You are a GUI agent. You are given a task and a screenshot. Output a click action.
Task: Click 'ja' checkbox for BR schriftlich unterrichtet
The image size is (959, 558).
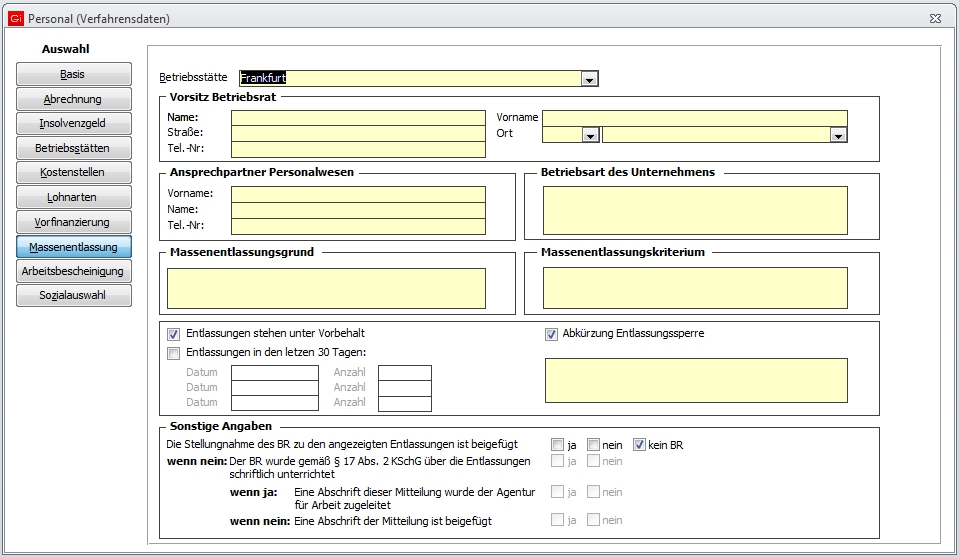pos(557,461)
